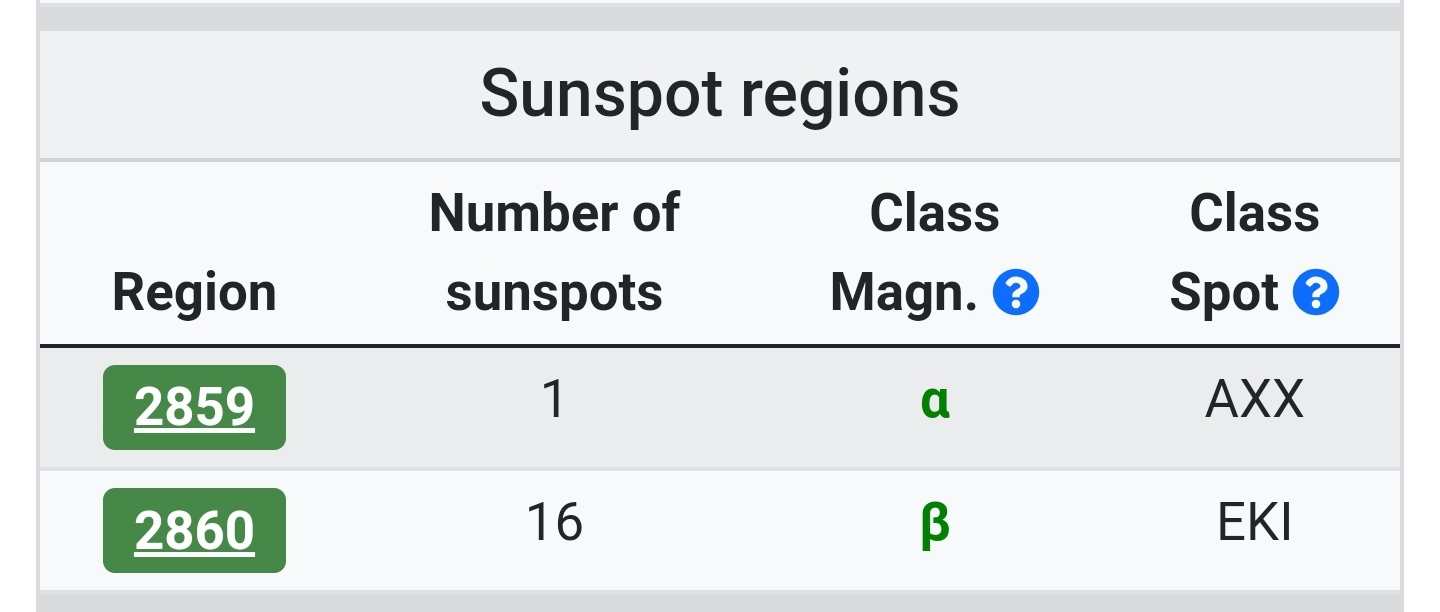Open sunspot region 2859
Image resolution: width=1440 pixels, height=612 pixels.
194,407
